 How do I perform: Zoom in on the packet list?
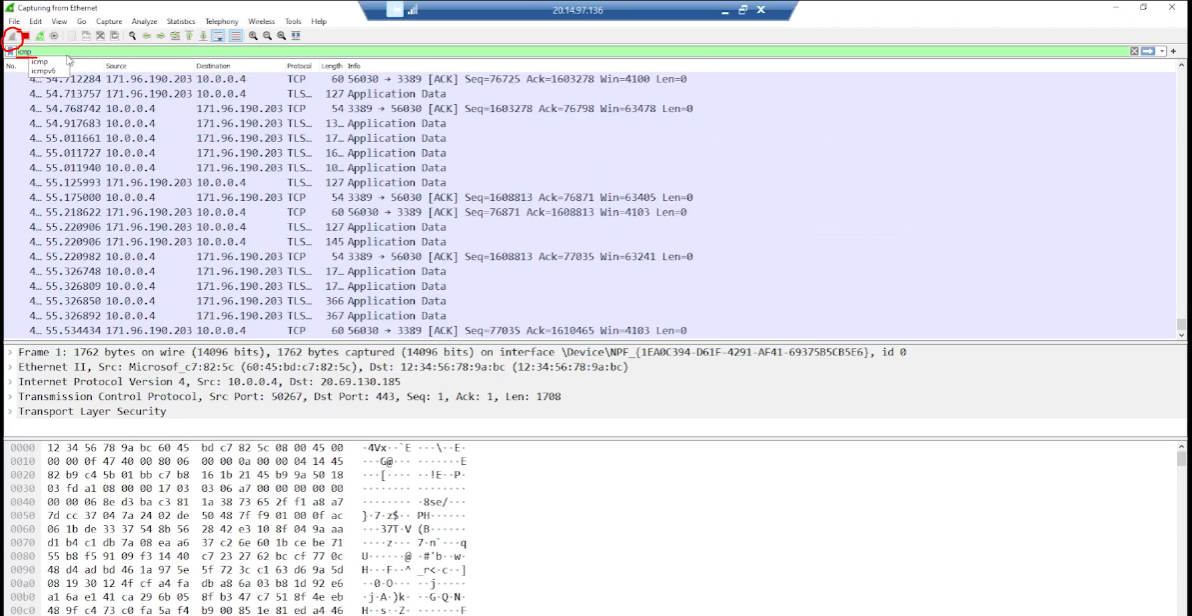coord(253,35)
